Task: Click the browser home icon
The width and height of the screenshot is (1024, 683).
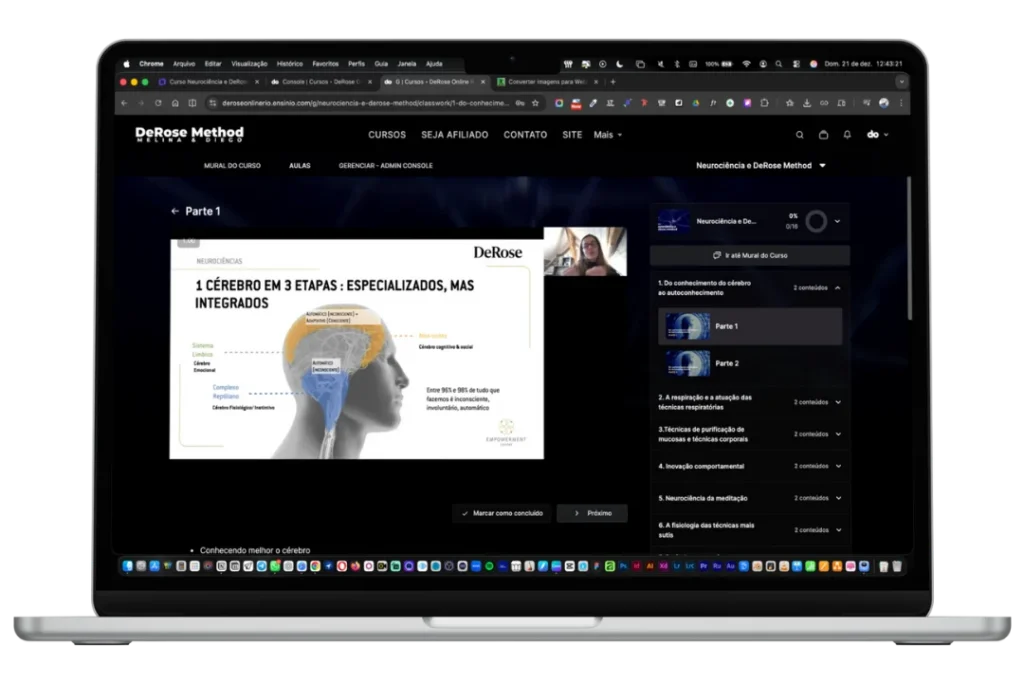Action: [x=175, y=103]
